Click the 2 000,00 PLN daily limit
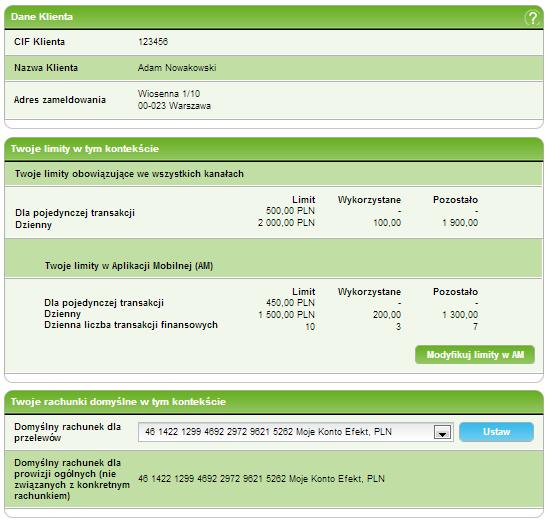The image size is (548, 521). pos(286,223)
